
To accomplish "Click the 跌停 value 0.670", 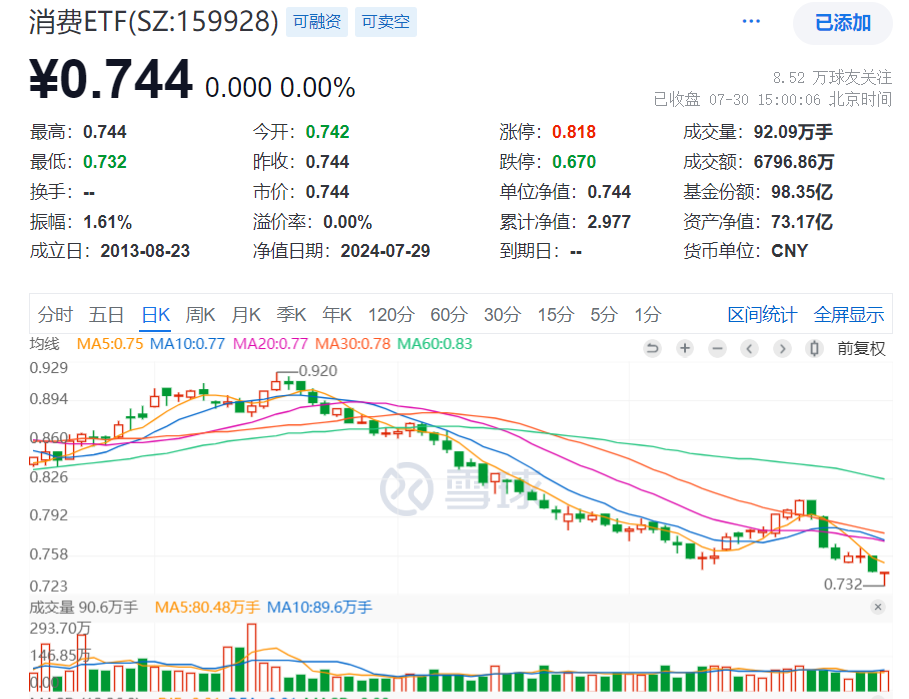I will click(574, 162).
